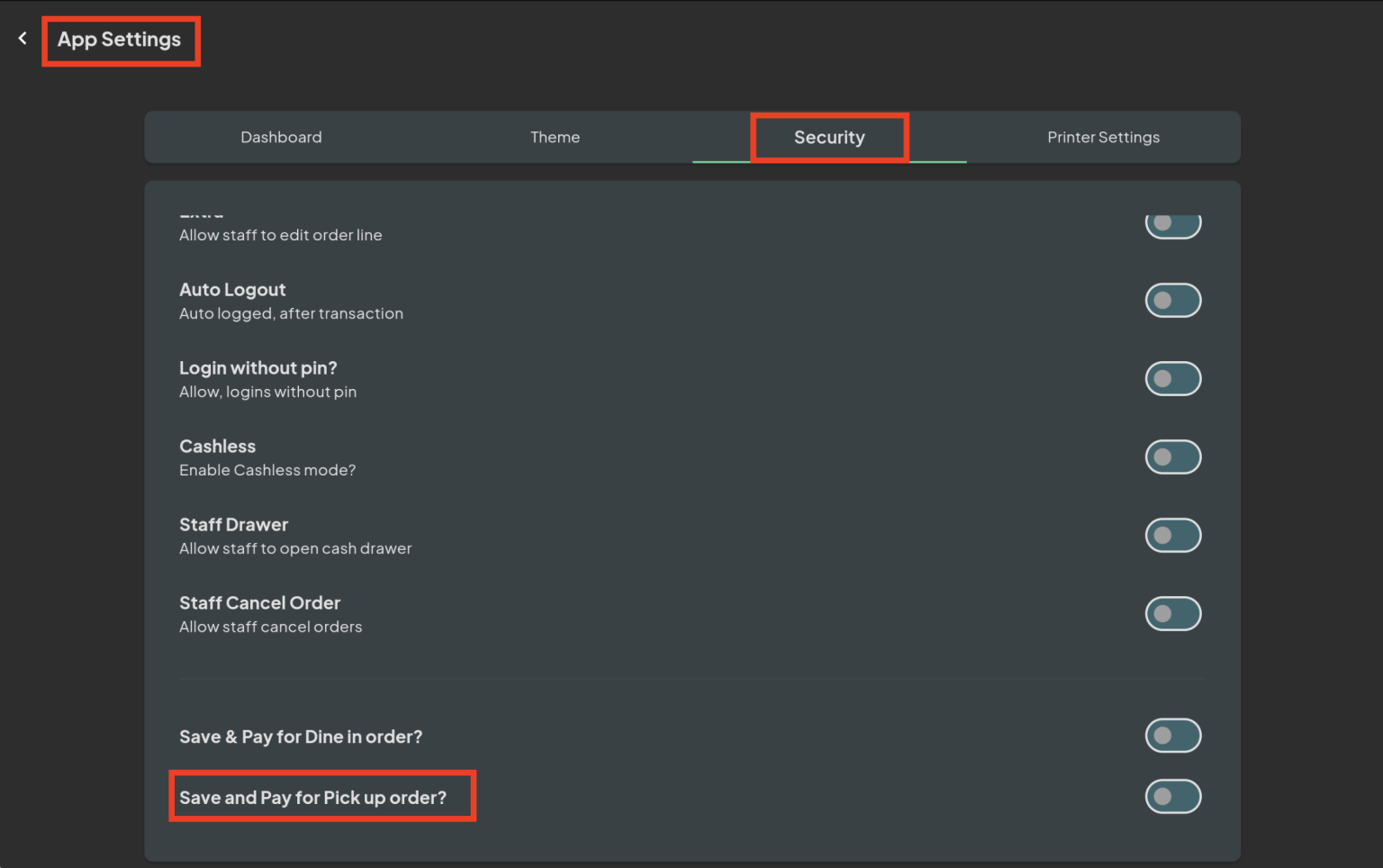Image resolution: width=1383 pixels, height=868 pixels.
Task: Enable Save and Pay for Pick up order
Action: pos(1172,797)
